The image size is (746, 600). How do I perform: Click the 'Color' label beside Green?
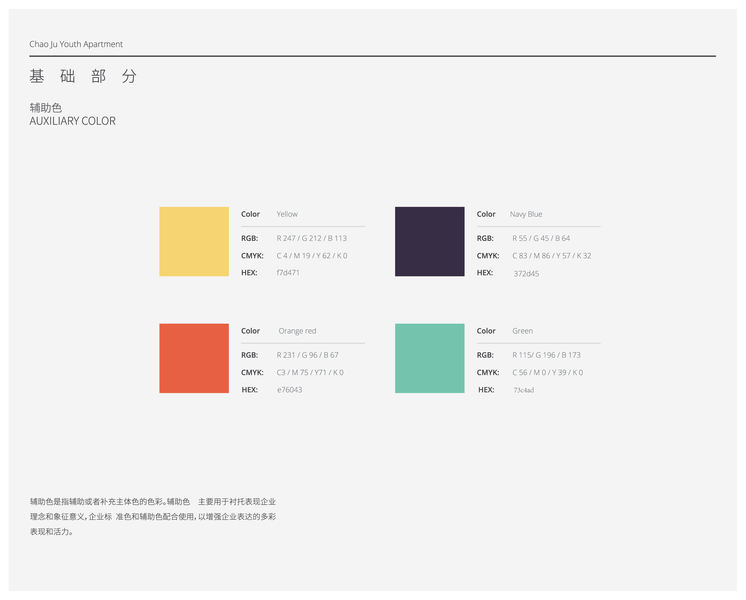pyautogui.click(x=486, y=331)
